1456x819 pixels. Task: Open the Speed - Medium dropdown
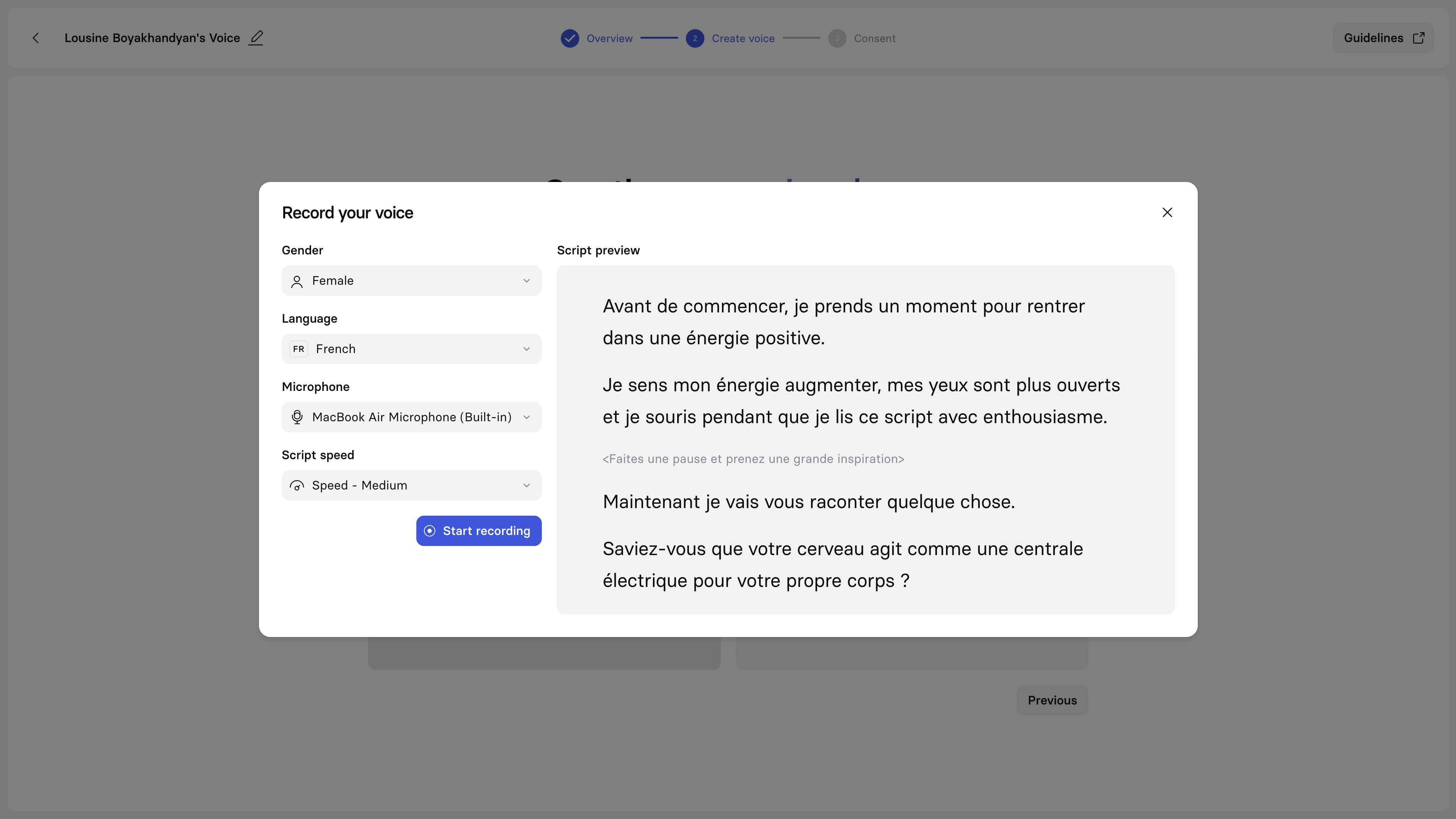click(x=411, y=485)
